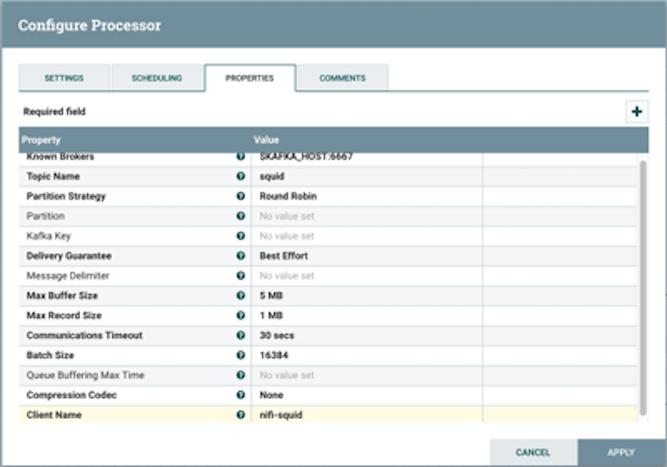This screenshot has width=667, height=467.
Task: Select the Properties tab
Action: point(250,78)
